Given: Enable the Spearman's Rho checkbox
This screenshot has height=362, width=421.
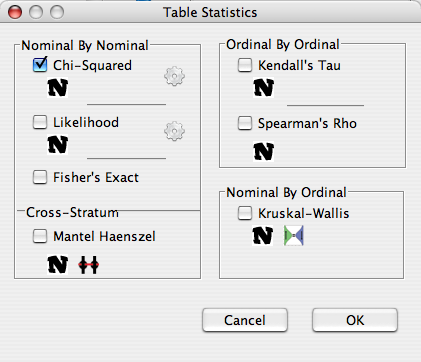Looking at the screenshot, I should [245, 123].
